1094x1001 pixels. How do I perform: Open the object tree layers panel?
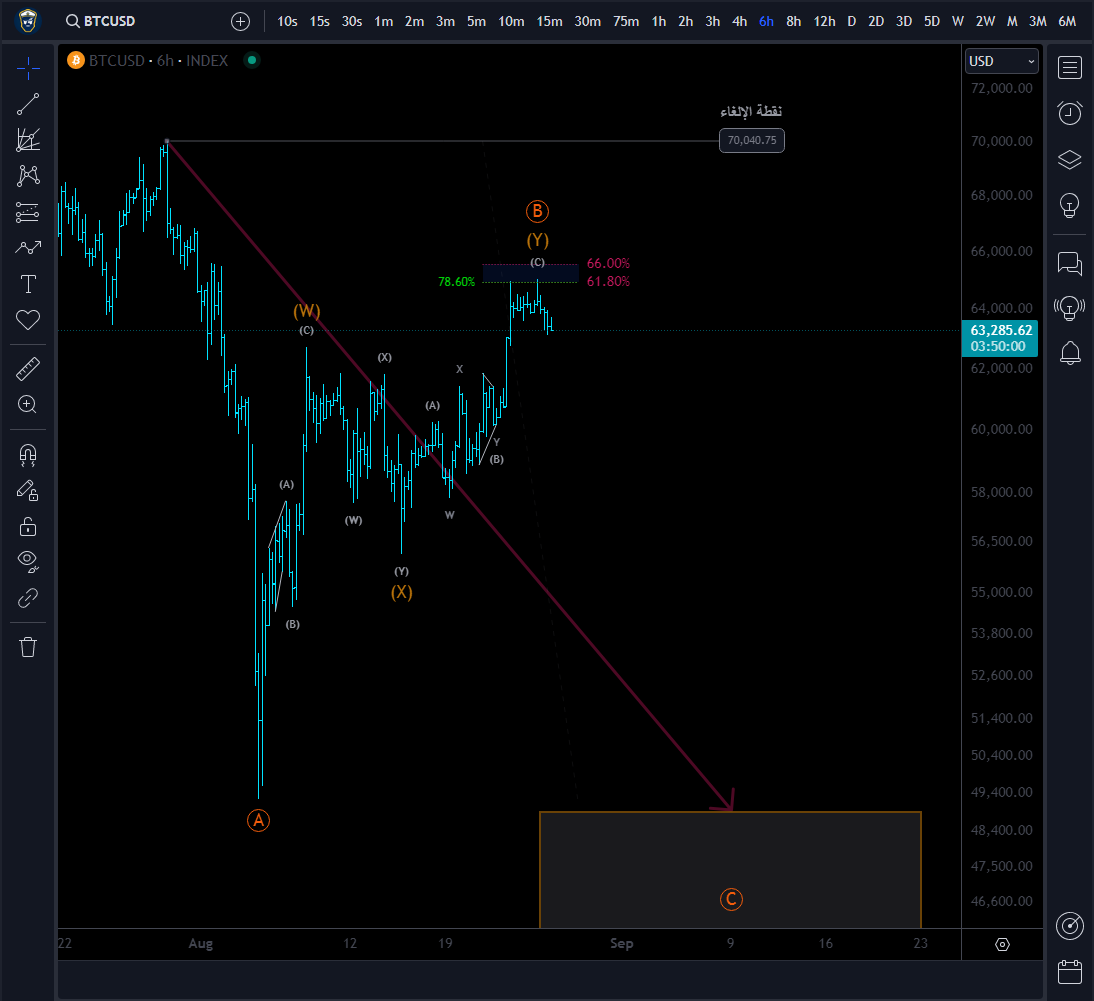coord(1070,160)
